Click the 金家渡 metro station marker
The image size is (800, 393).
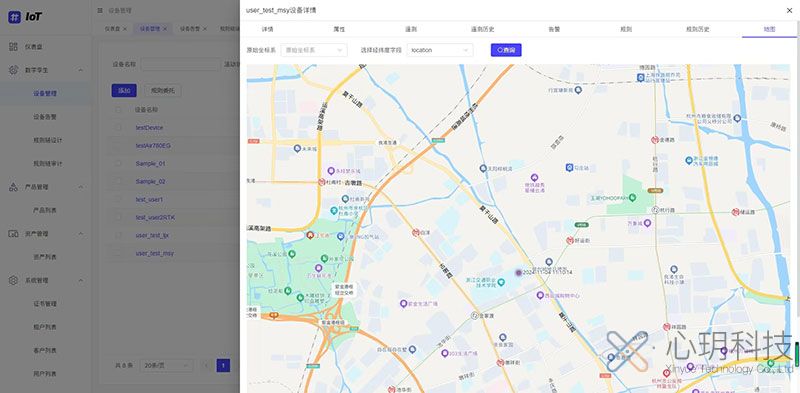pyautogui.click(x=474, y=315)
